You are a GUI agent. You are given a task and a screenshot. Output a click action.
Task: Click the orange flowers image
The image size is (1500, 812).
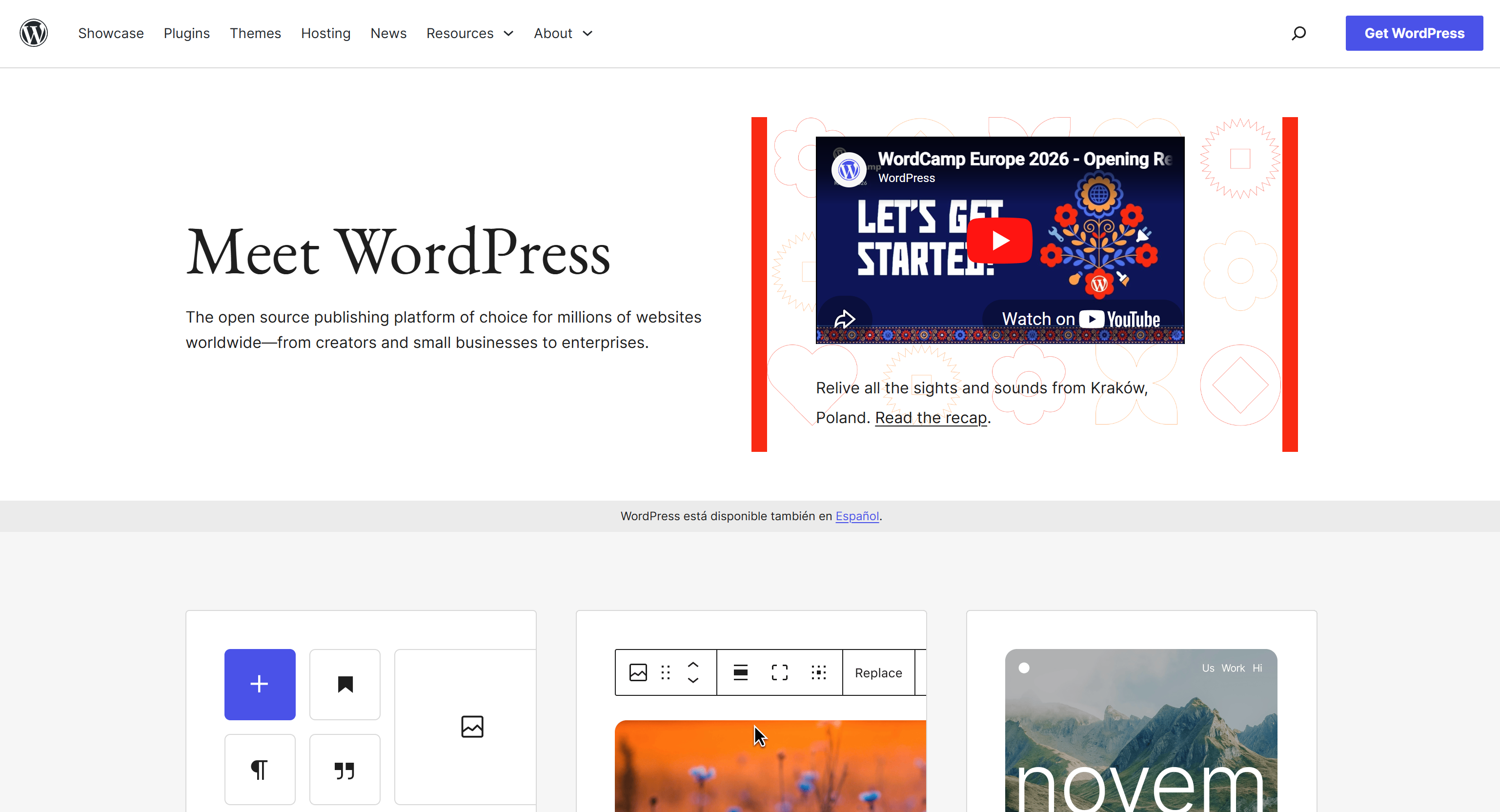(x=770, y=766)
